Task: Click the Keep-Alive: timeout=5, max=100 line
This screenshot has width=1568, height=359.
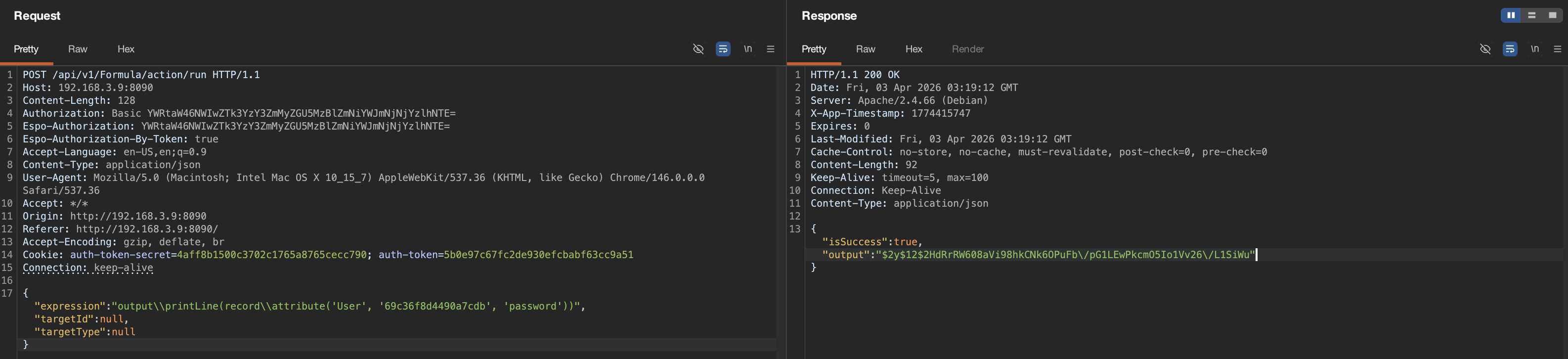Action: coord(900,178)
